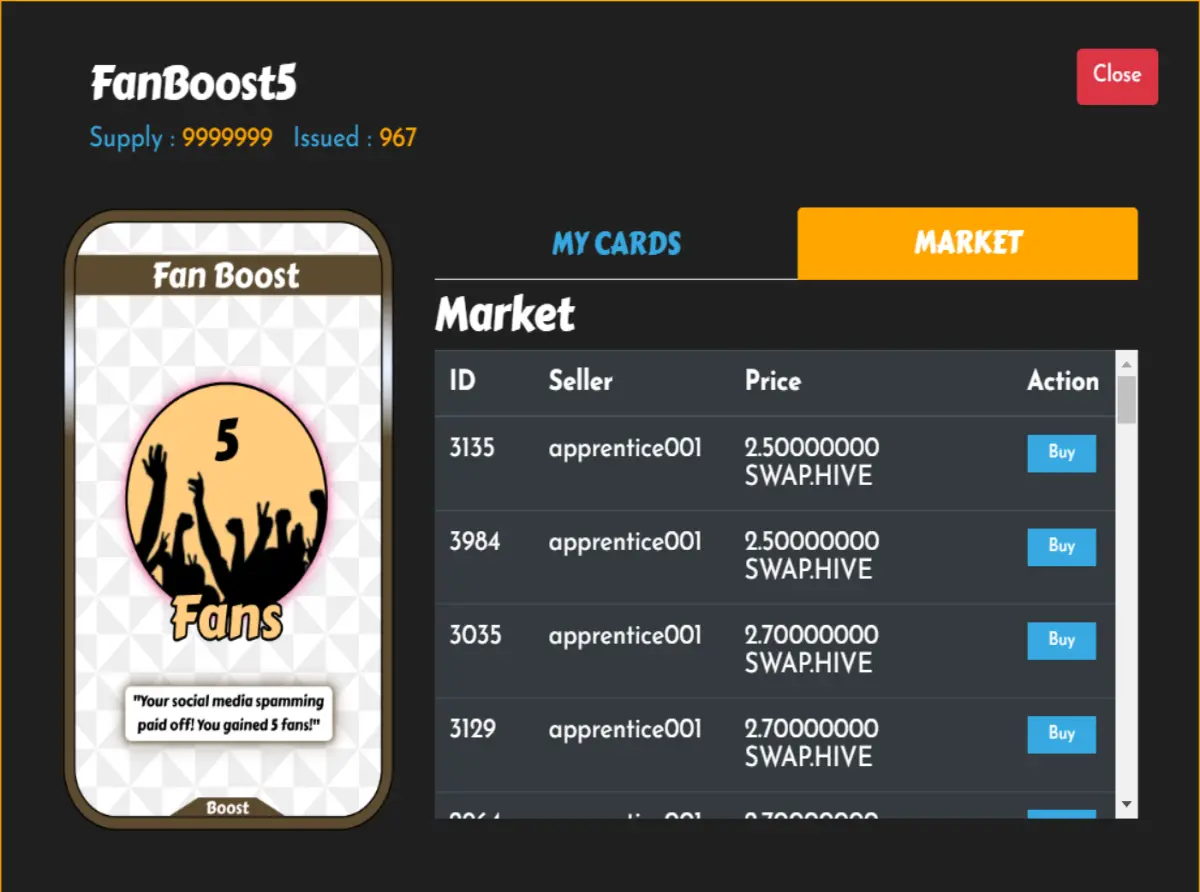Click the Seller column header
The width and height of the screenshot is (1200, 892).
click(x=580, y=381)
